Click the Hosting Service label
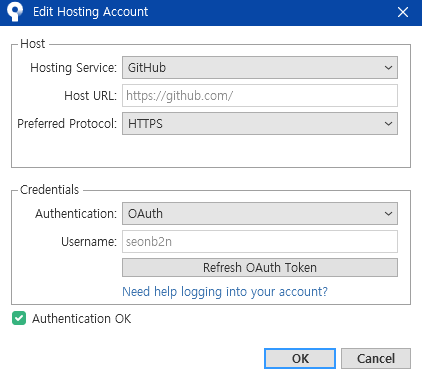Screen dimensions: 422x382 73,68
